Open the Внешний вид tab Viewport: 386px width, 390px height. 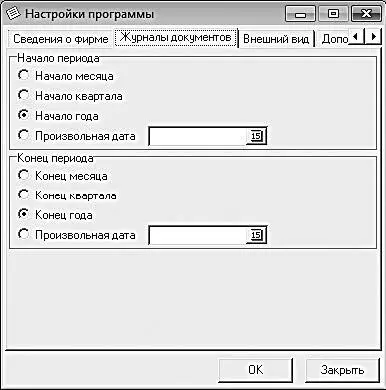coord(276,39)
